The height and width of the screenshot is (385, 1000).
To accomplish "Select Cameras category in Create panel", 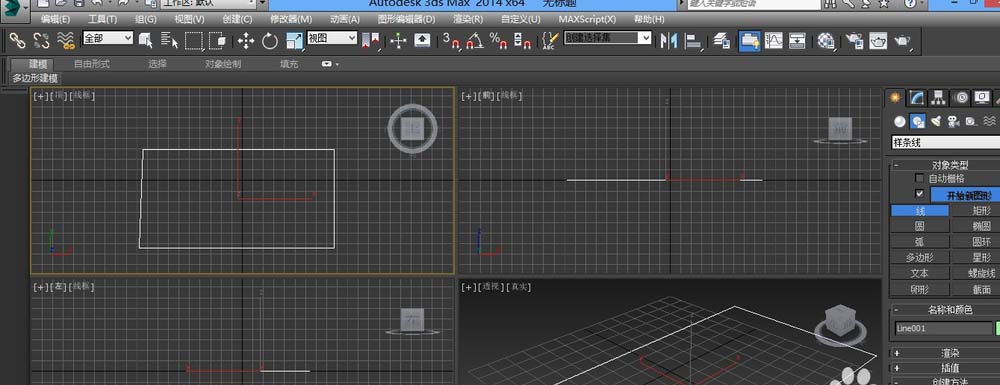I will coord(953,121).
